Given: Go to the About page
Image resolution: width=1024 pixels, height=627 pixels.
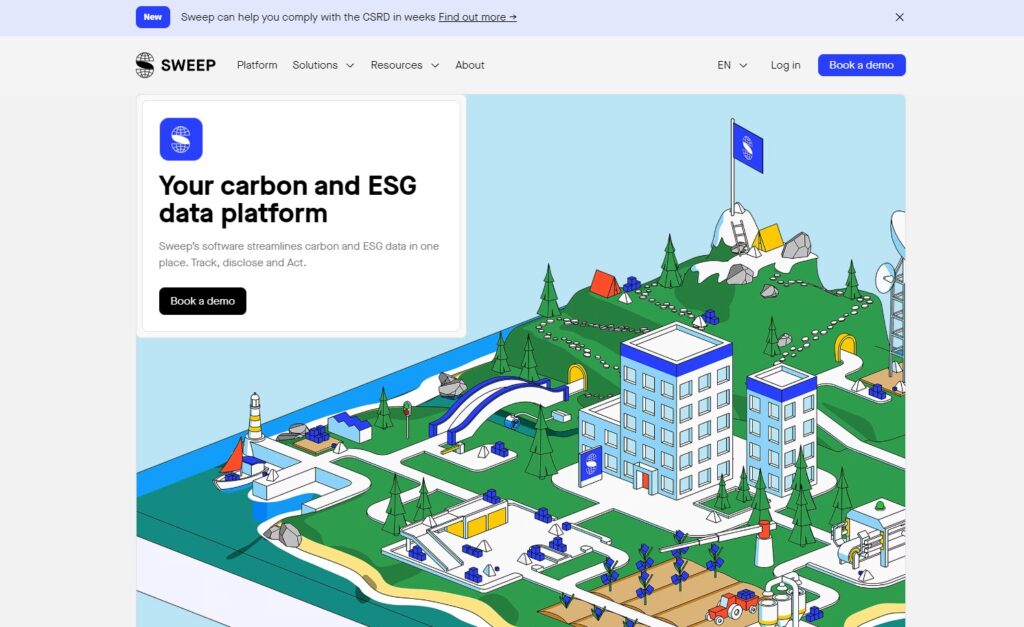Looking at the screenshot, I should pyautogui.click(x=470, y=65).
